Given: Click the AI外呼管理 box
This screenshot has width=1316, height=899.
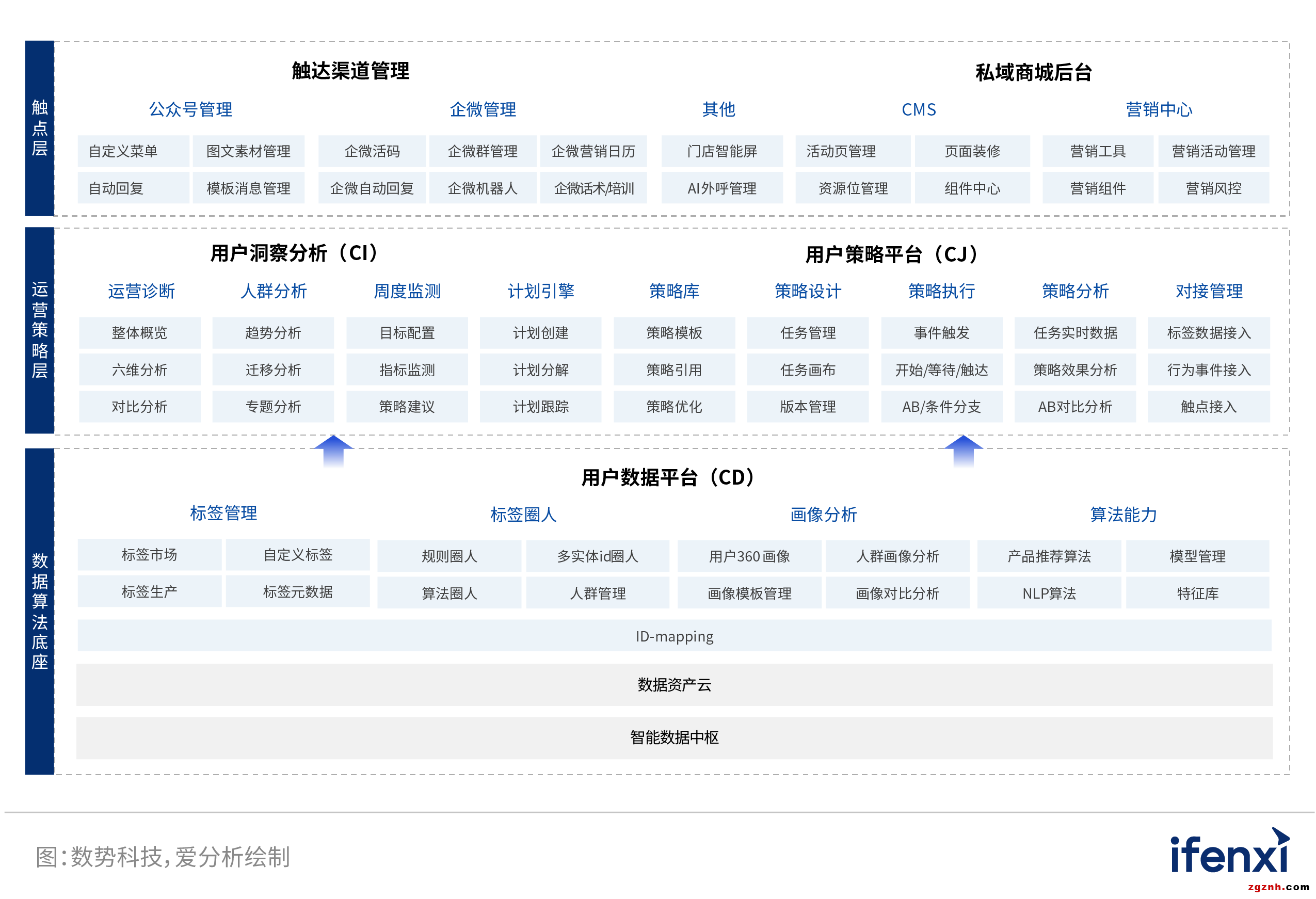Looking at the screenshot, I should pyautogui.click(x=721, y=188).
